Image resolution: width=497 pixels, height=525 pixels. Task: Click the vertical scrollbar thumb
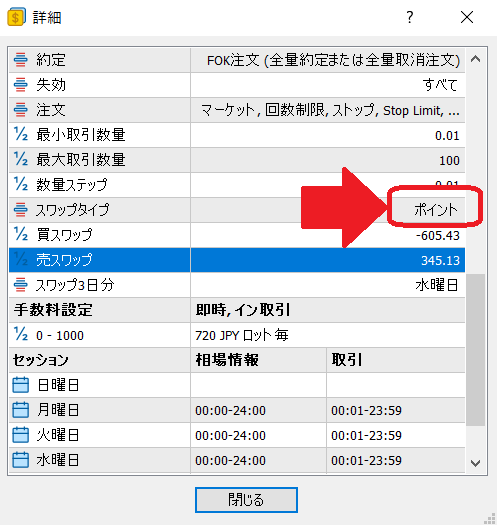pos(475,350)
